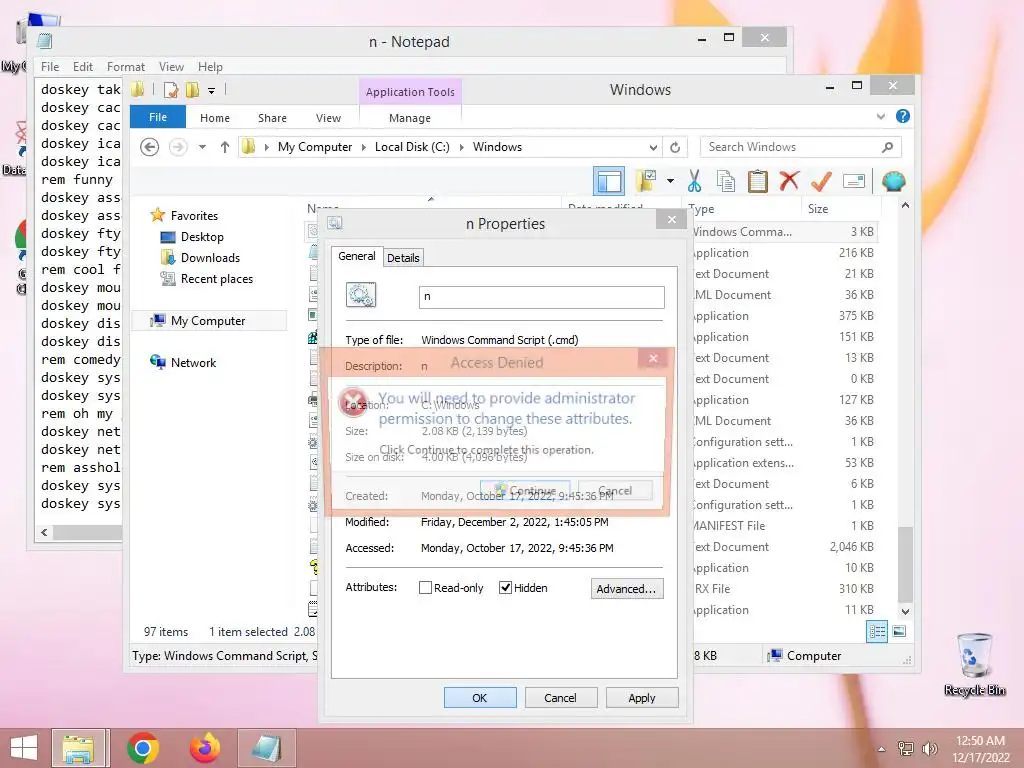Click quick access New Folder icon
This screenshot has width=1024, height=768.
pos(193,90)
